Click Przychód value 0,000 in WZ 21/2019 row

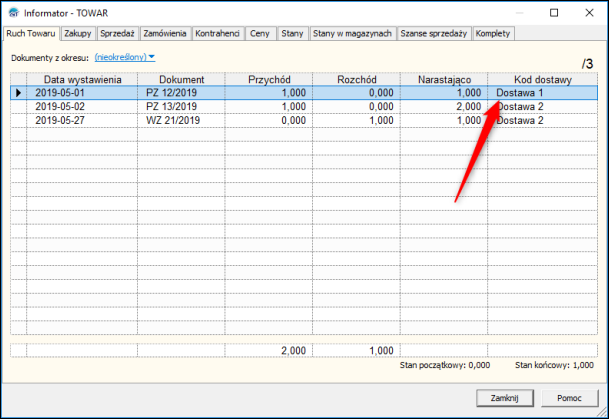tap(269, 120)
